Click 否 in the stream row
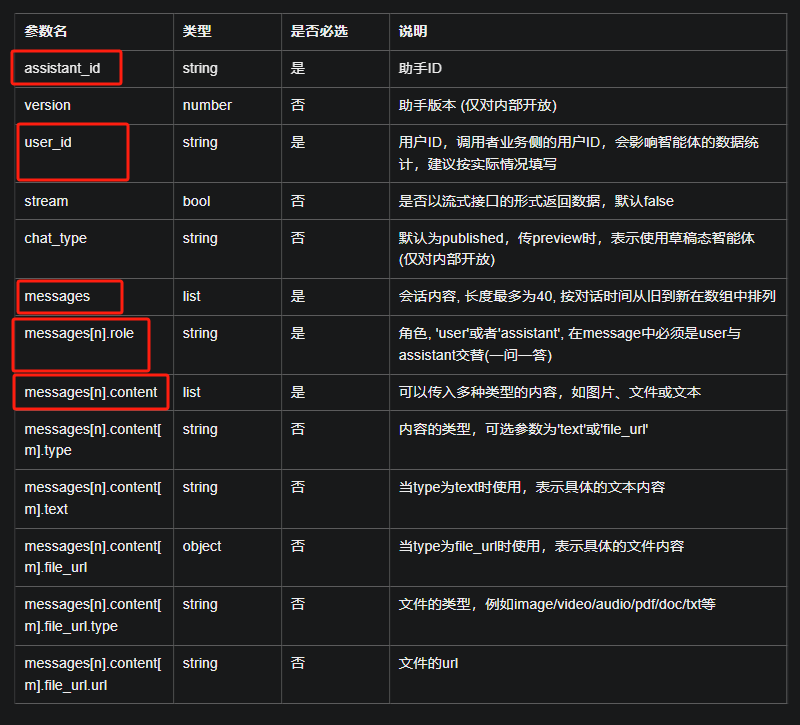The width and height of the screenshot is (800, 725). (298, 201)
